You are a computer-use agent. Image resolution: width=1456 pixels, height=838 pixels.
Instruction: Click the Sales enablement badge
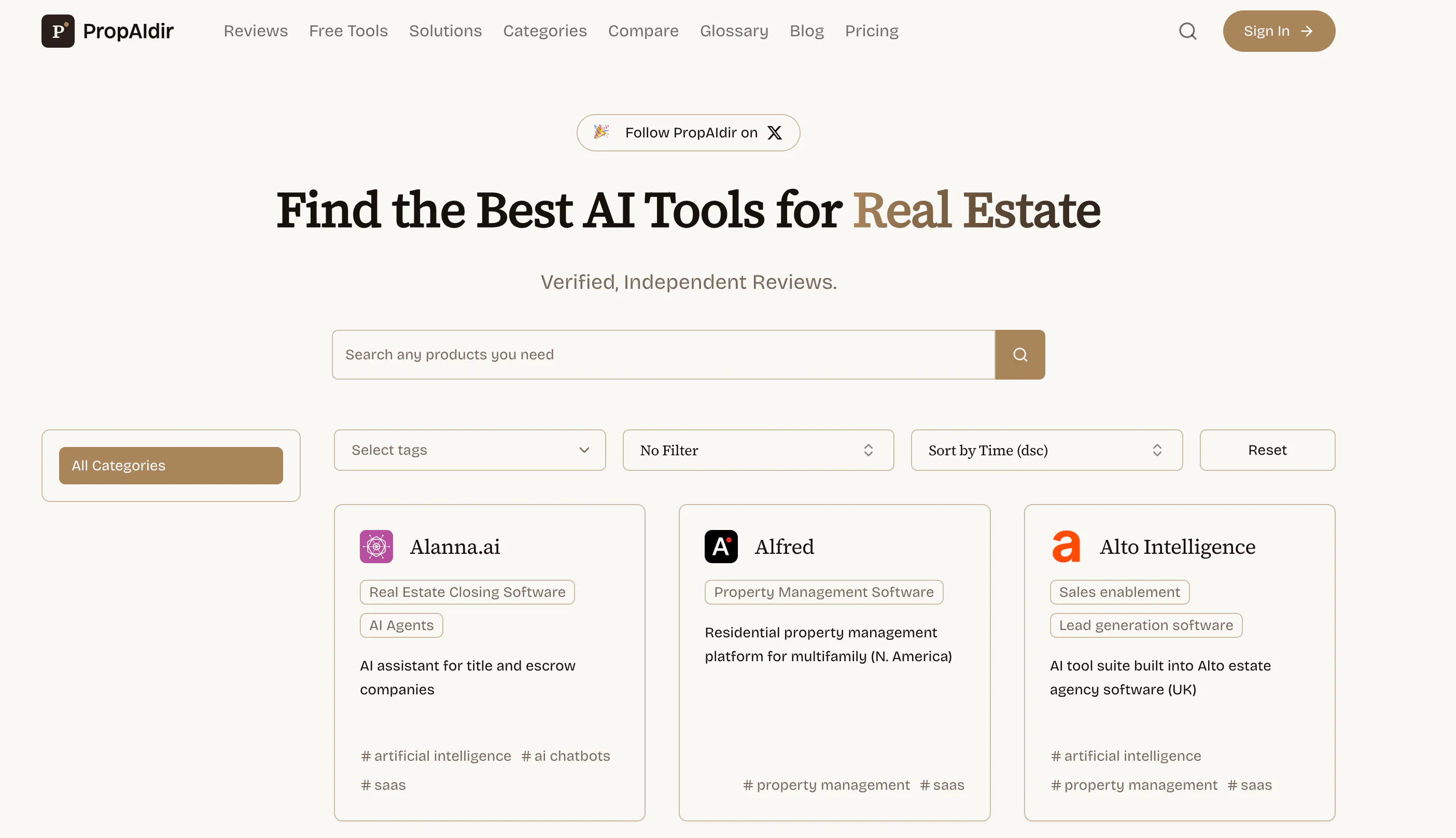1119,592
